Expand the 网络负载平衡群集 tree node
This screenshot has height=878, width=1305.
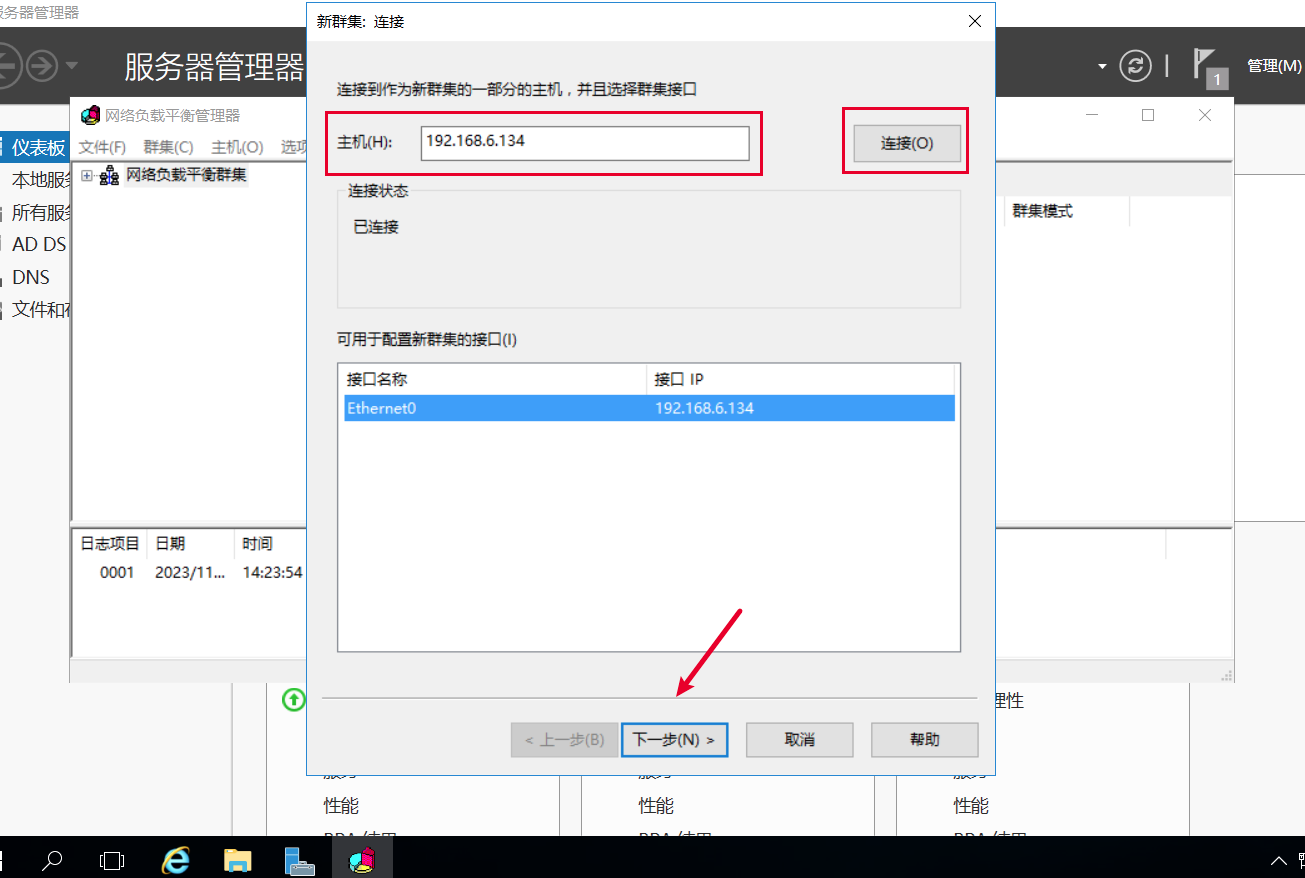(87, 176)
